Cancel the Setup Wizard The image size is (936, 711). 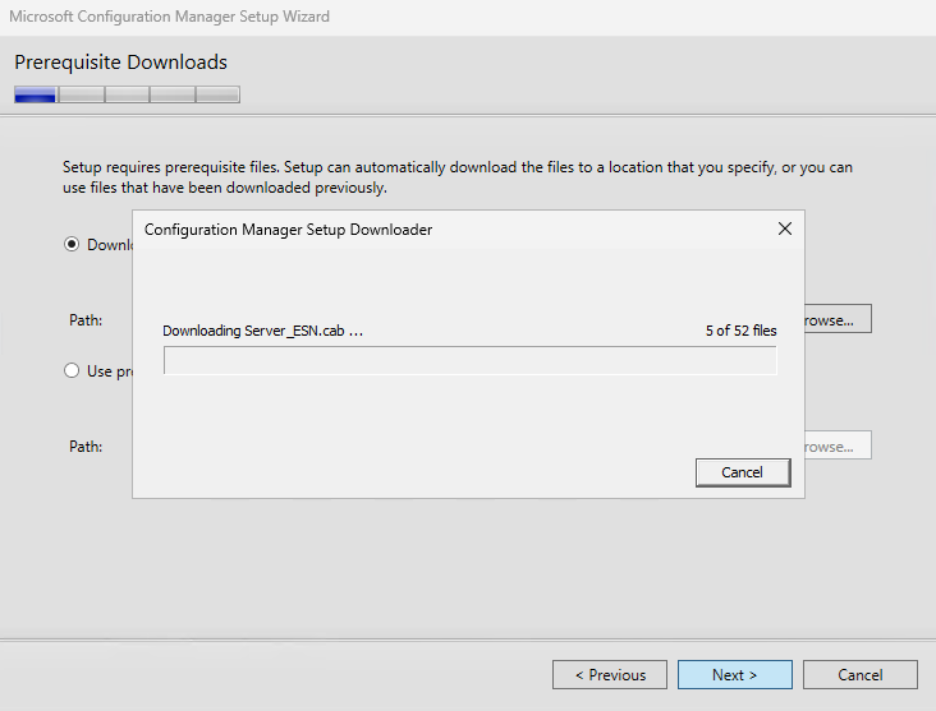coord(859,674)
